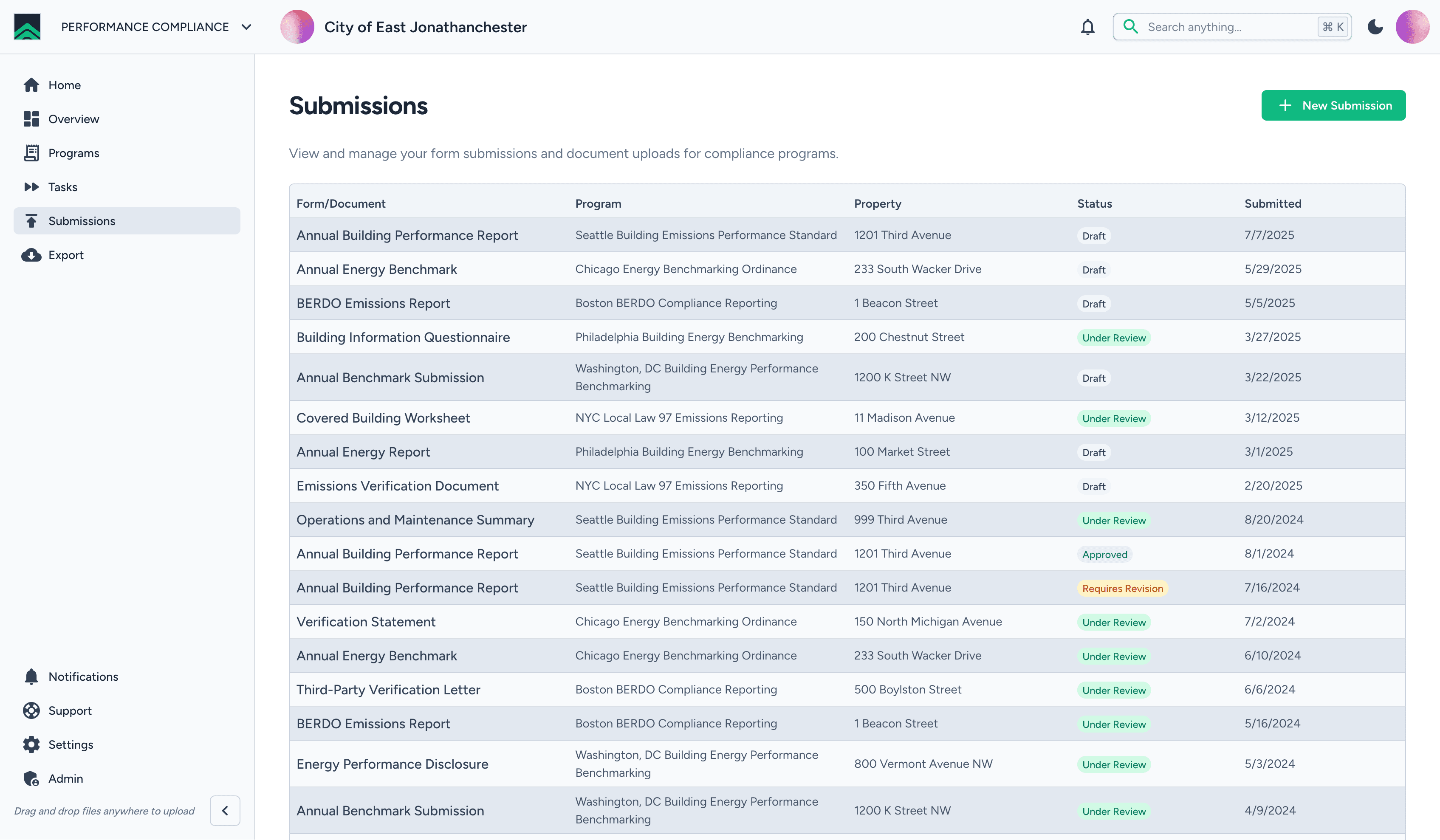Open notifications bell in top bar
The width and height of the screenshot is (1440, 840).
[1087, 27]
